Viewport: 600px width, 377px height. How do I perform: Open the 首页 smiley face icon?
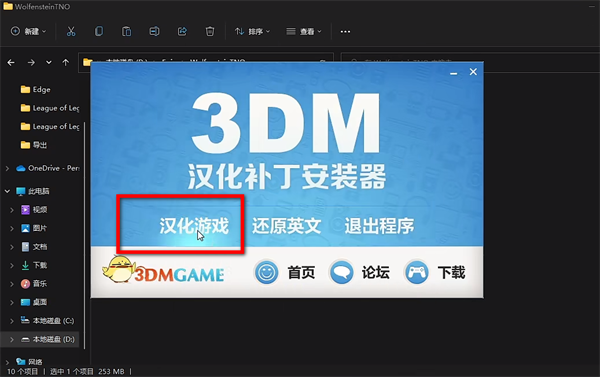(266, 273)
